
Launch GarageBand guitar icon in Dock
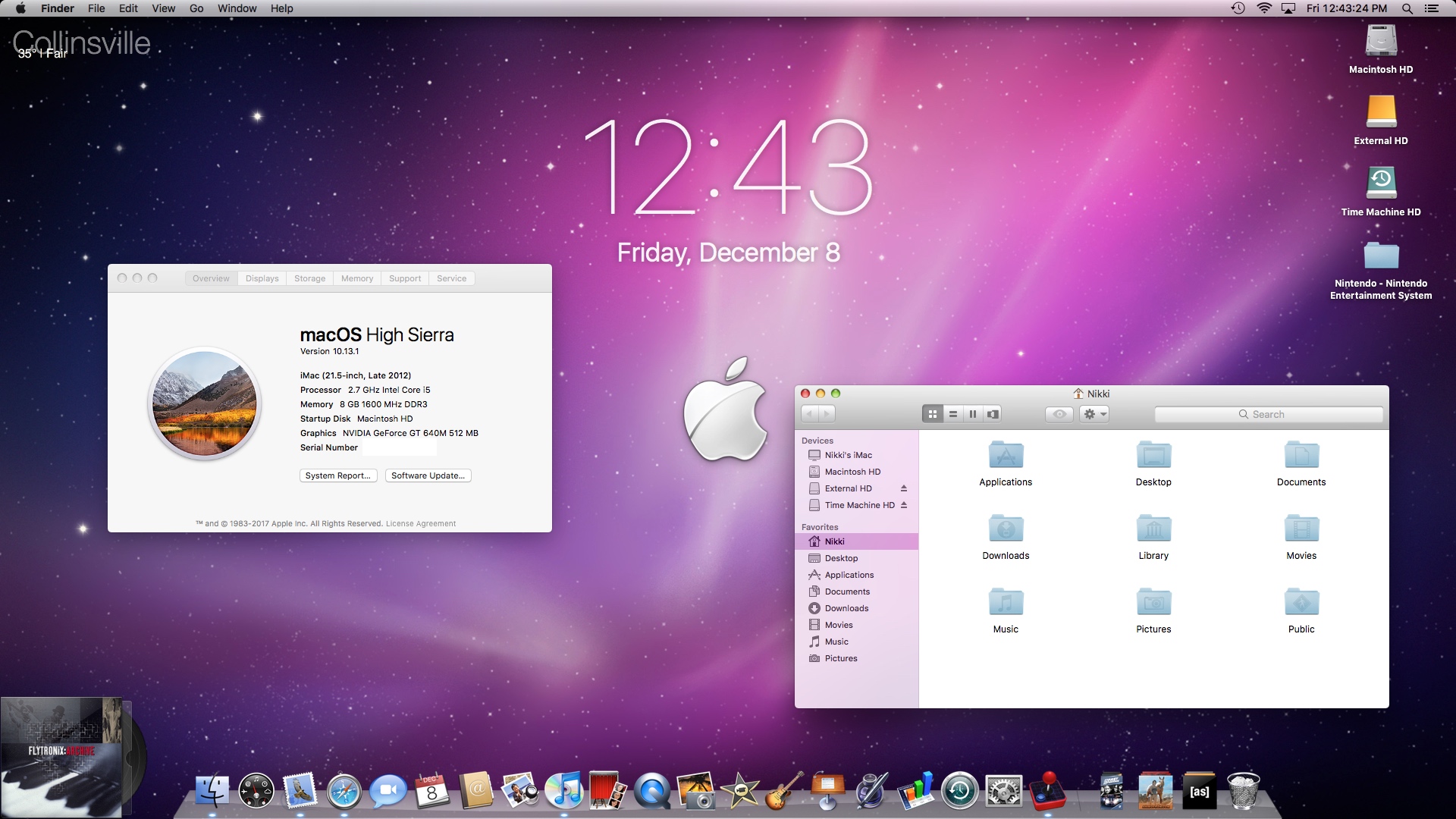784,791
